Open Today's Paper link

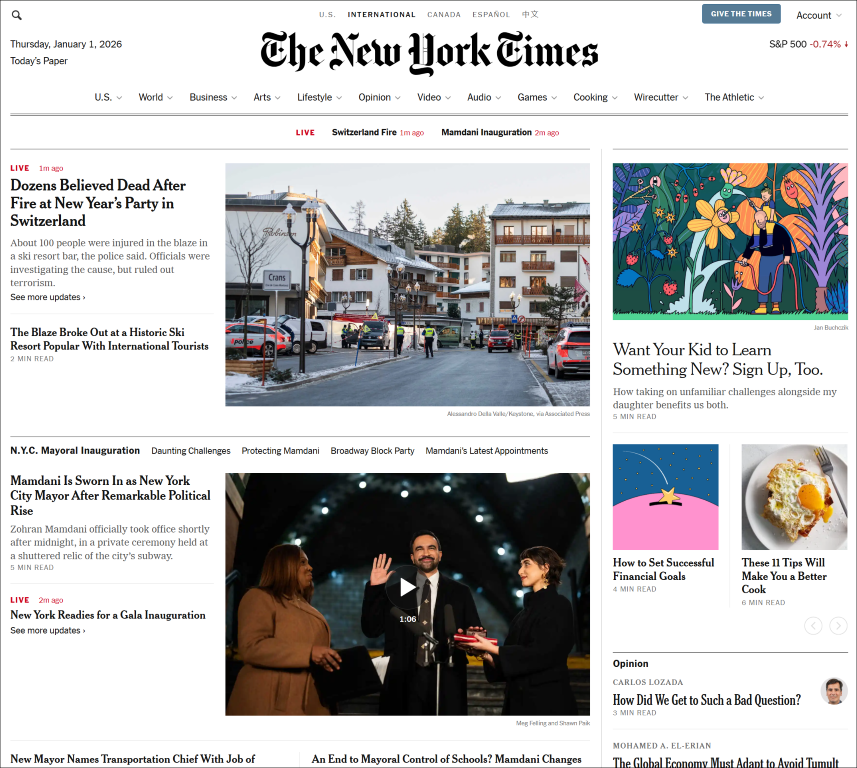point(39,61)
